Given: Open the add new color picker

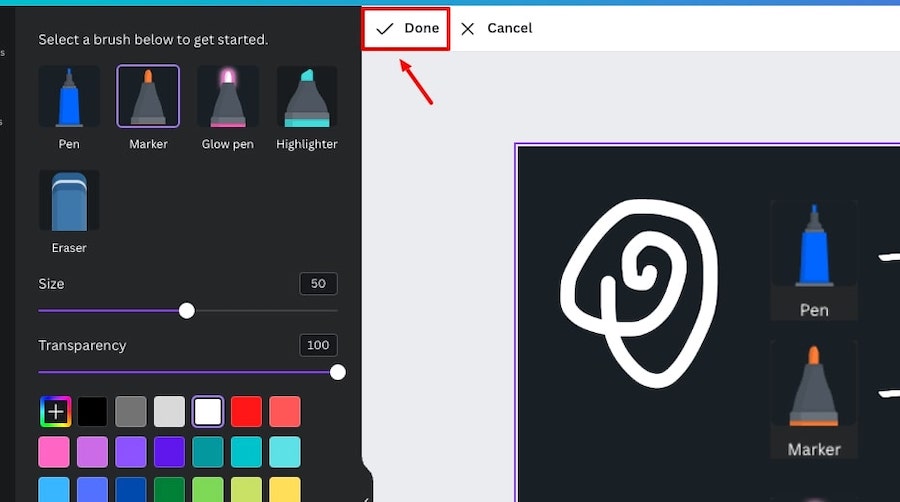Looking at the screenshot, I should [x=55, y=411].
